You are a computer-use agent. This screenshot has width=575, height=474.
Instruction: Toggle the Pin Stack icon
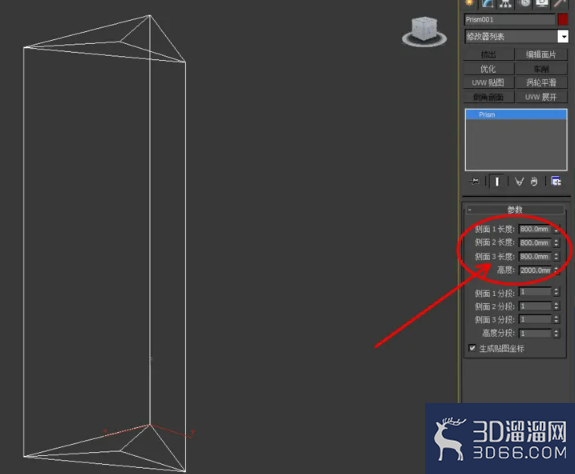click(x=474, y=181)
